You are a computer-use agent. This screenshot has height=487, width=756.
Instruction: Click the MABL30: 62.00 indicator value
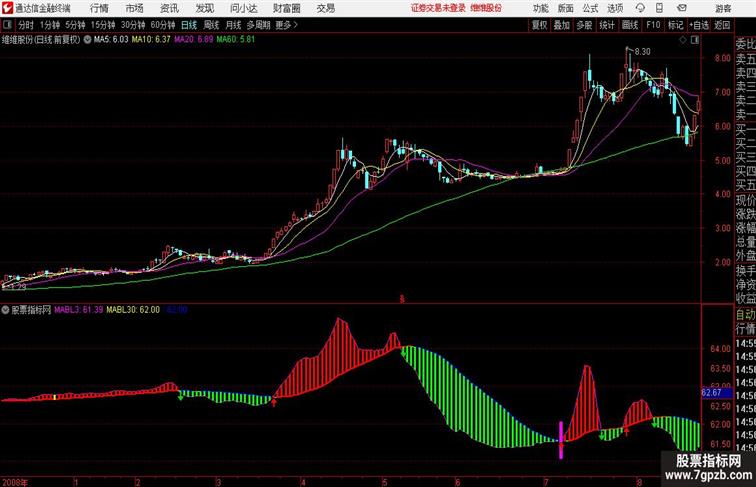click(x=133, y=310)
